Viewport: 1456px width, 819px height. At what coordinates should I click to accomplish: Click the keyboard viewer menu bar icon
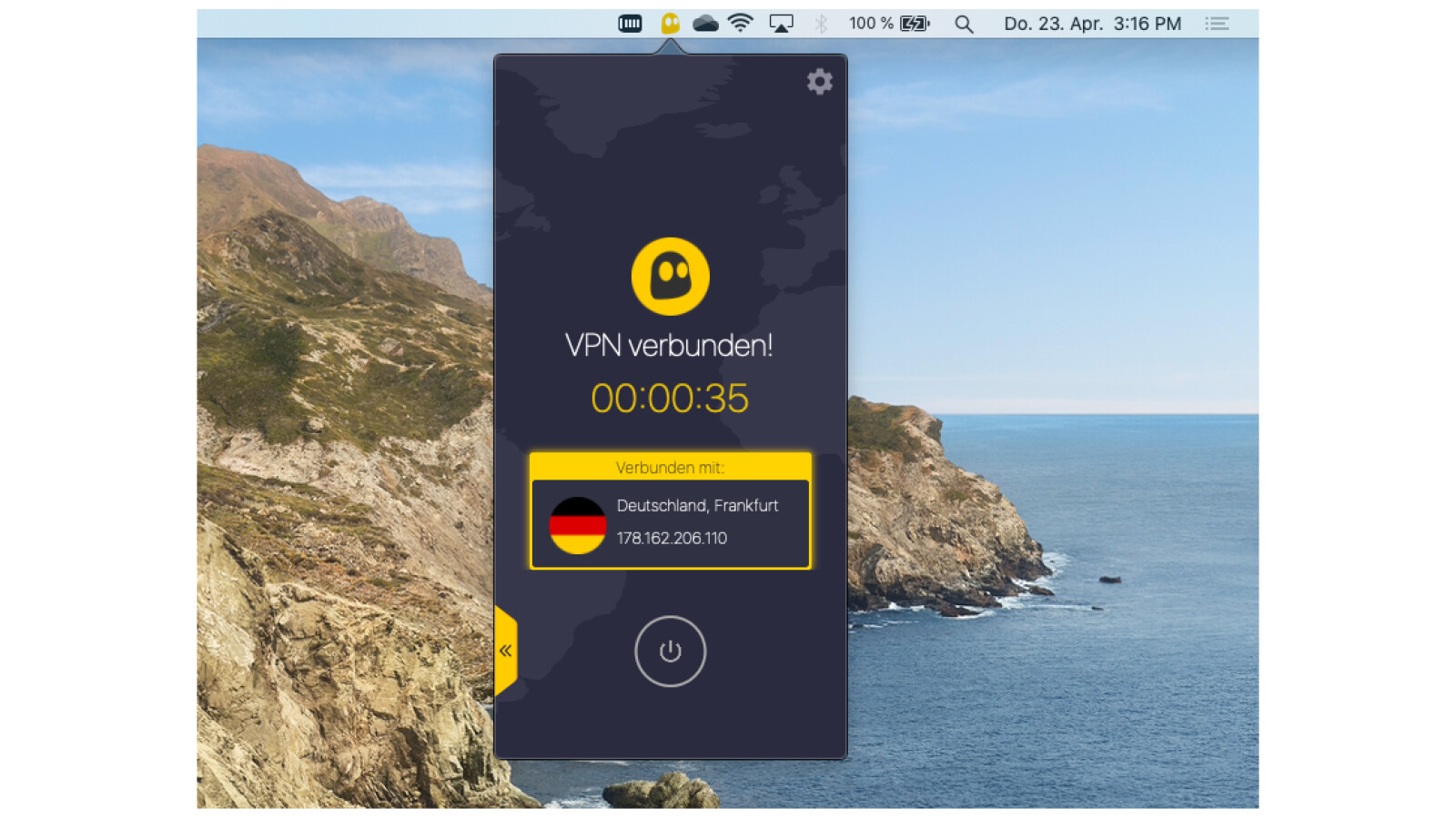click(x=630, y=23)
